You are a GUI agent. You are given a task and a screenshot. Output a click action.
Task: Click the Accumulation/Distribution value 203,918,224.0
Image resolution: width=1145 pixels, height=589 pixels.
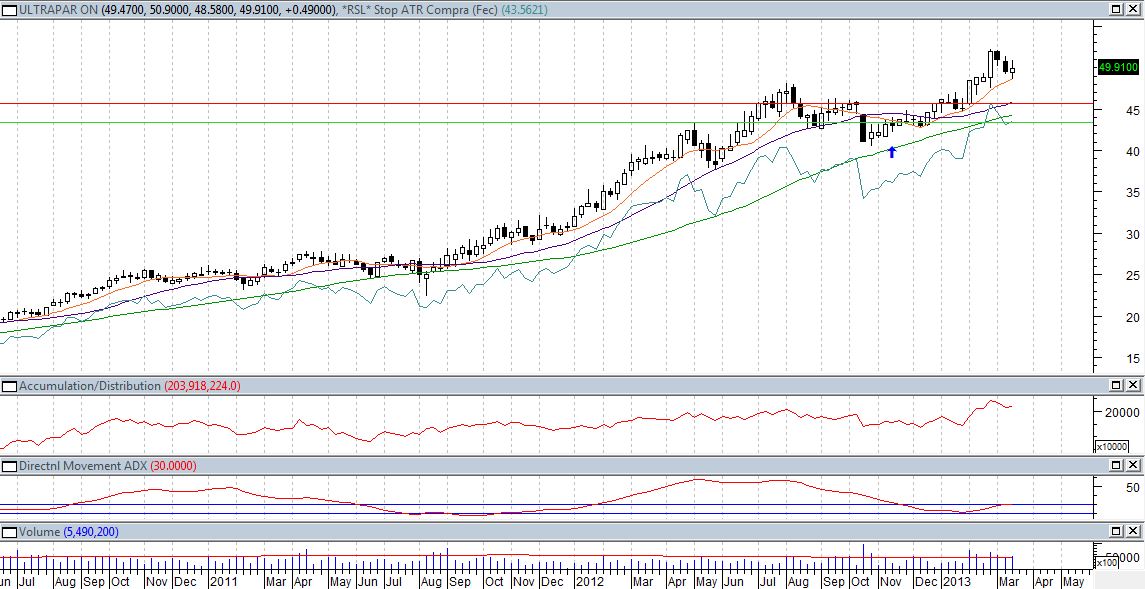[x=202, y=386]
